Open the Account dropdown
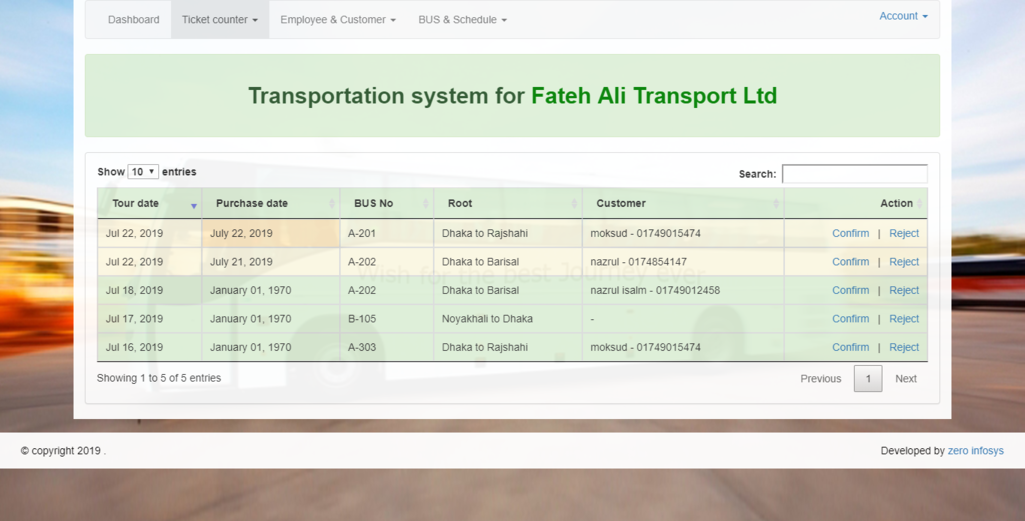The width and height of the screenshot is (1025, 521). click(903, 16)
